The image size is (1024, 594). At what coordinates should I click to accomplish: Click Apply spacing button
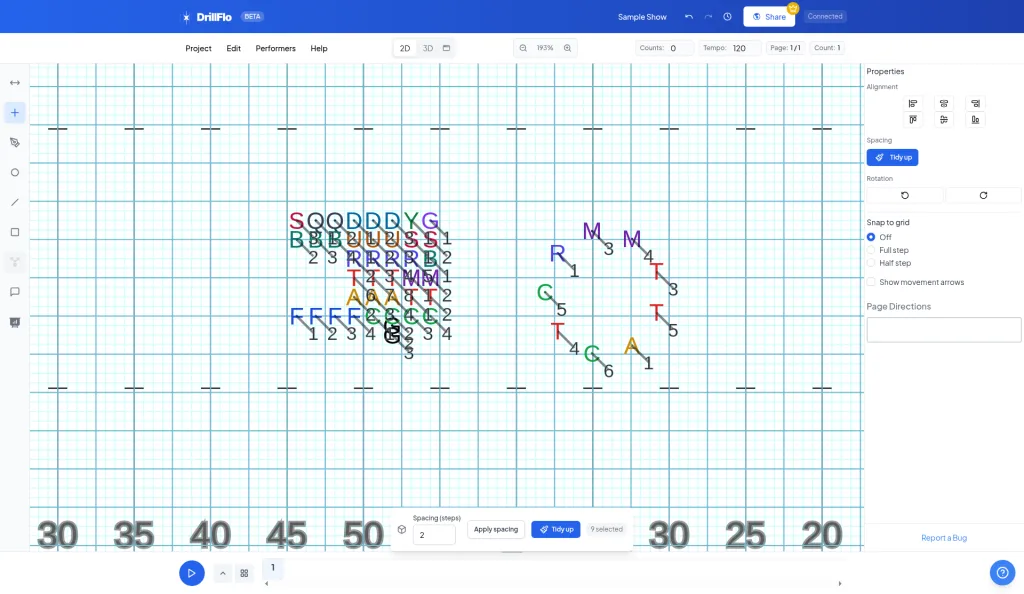pyautogui.click(x=496, y=529)
